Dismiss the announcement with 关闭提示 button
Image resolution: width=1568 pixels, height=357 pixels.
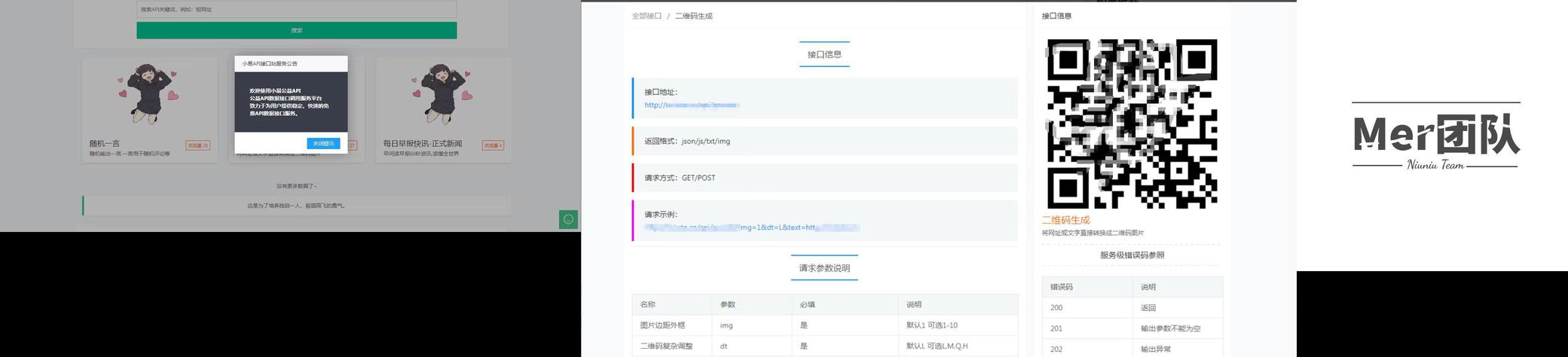[x=323, y=143]
